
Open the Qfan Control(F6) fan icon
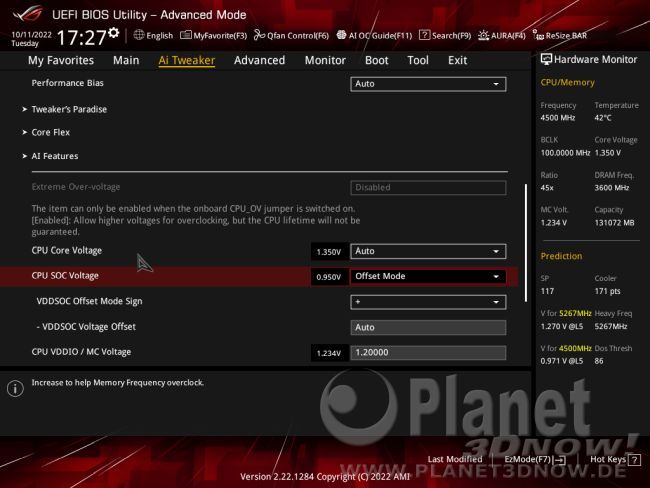coord(259,35)
